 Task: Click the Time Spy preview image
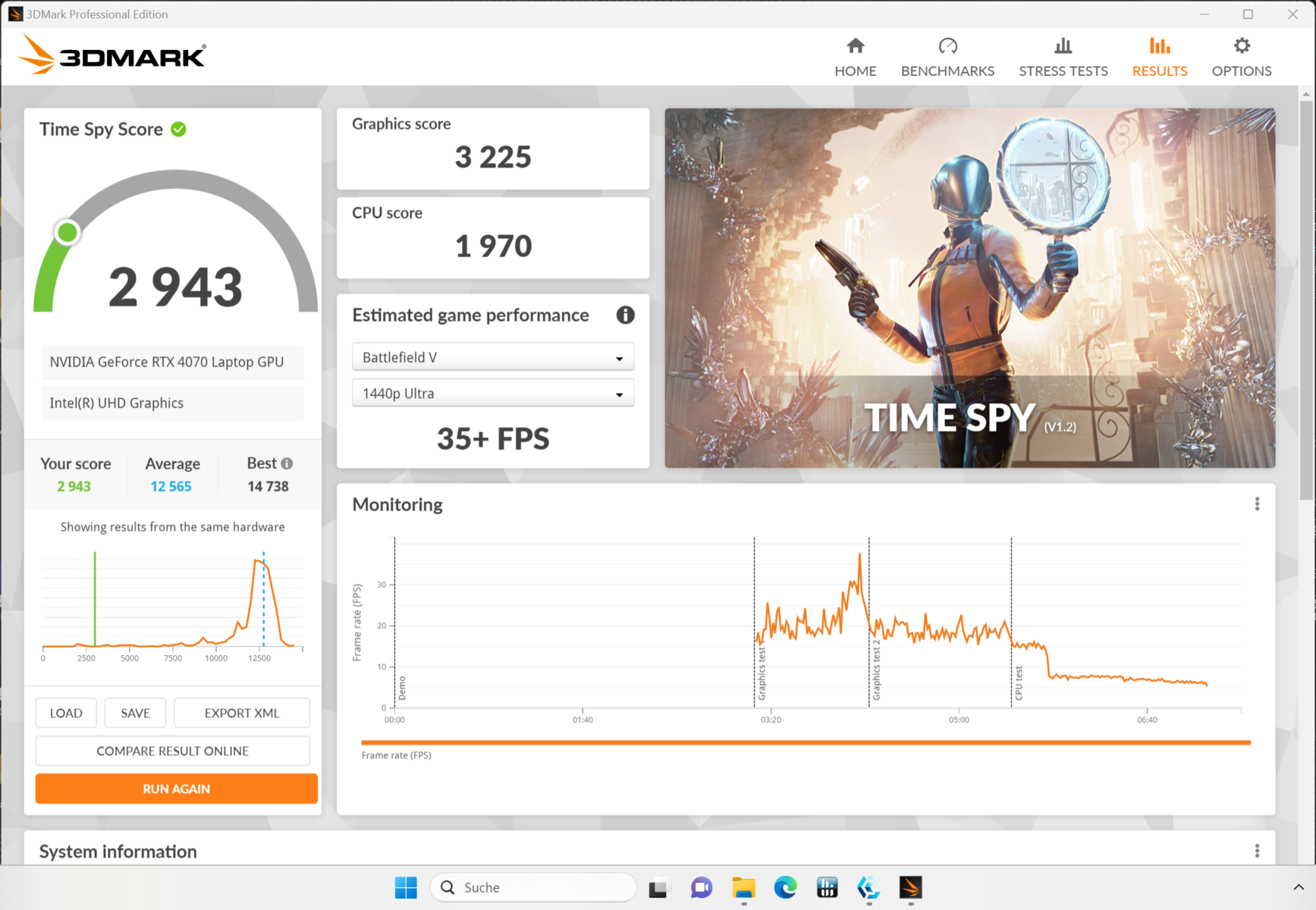pyautogui.click(x=969, y=288)
